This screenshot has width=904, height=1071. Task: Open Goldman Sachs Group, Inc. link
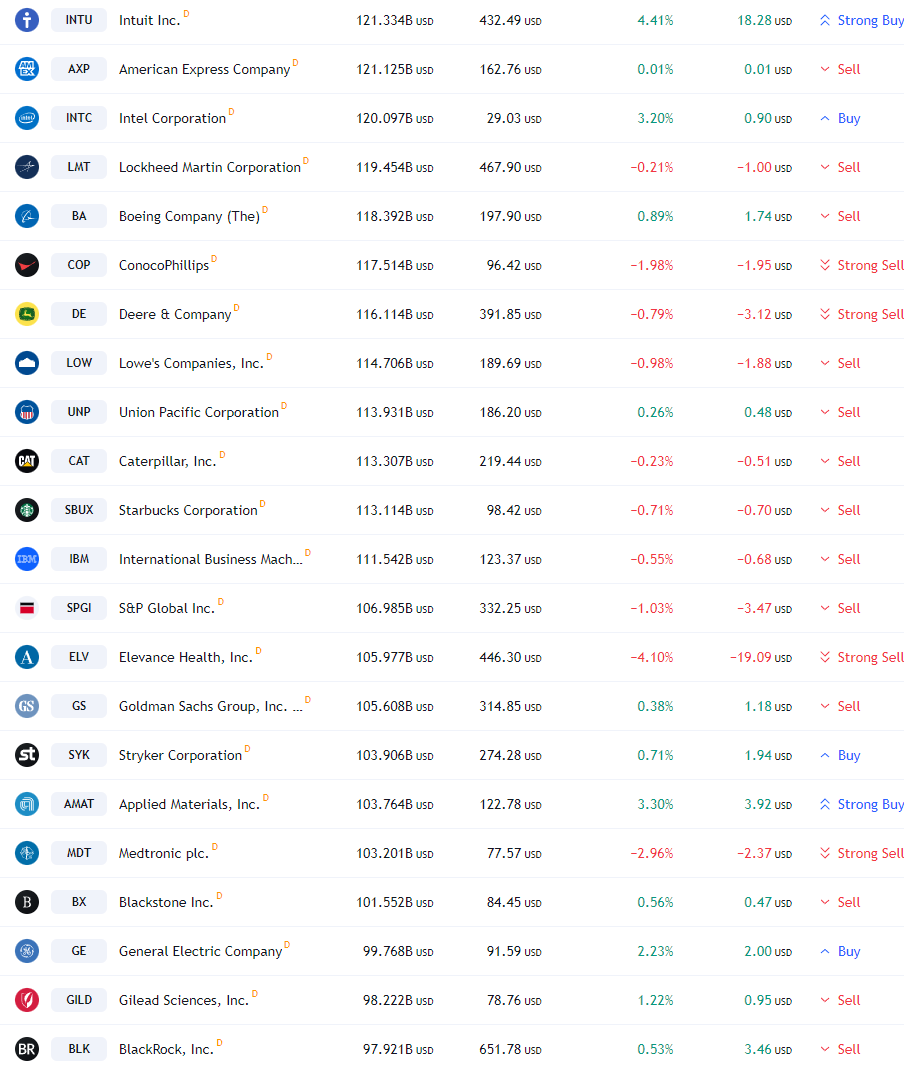tap(210, 706)
